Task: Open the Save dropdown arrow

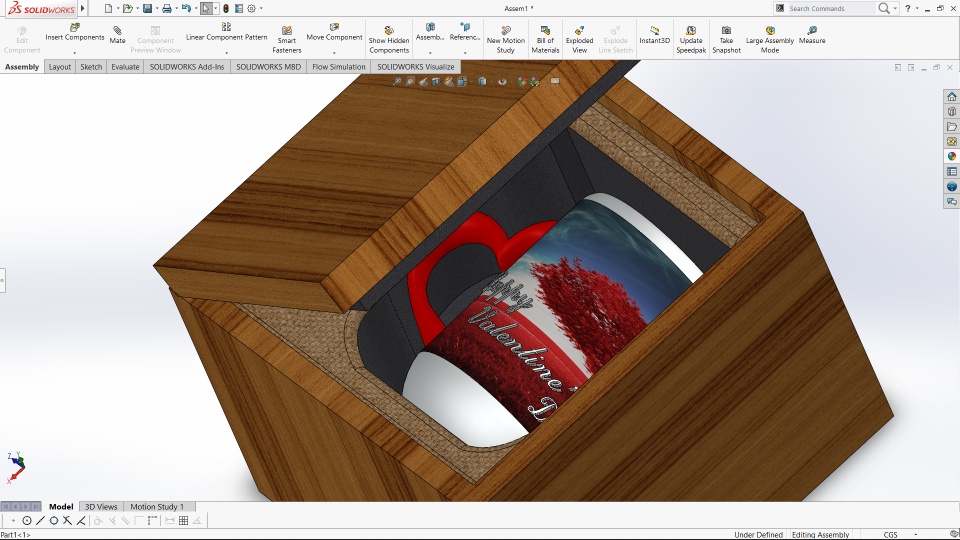Action: [x=156, y=9]
